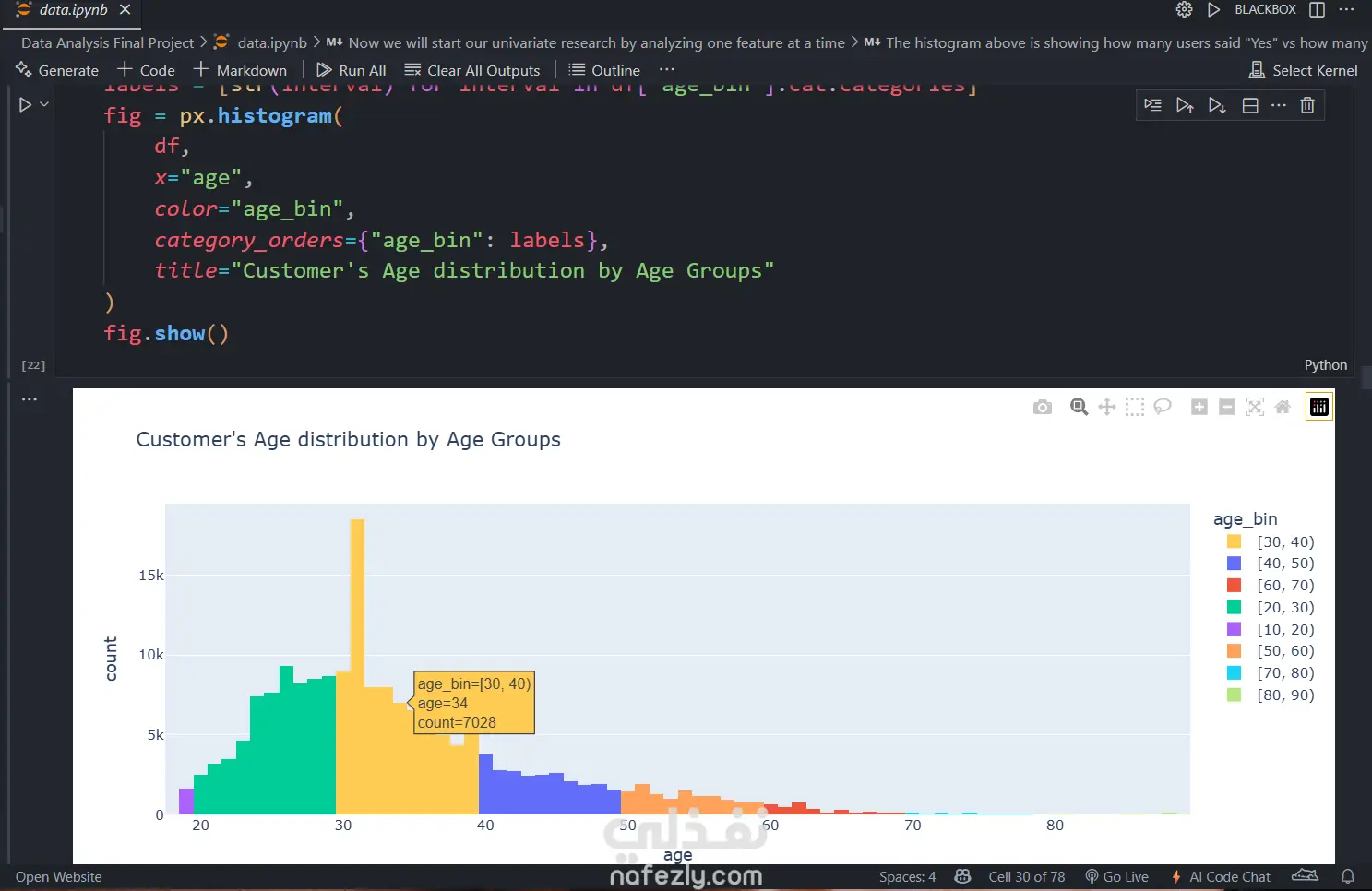The image size is (1372, 891).
Task: Split the editor with the layout icon
Action: pos(1318,9)
